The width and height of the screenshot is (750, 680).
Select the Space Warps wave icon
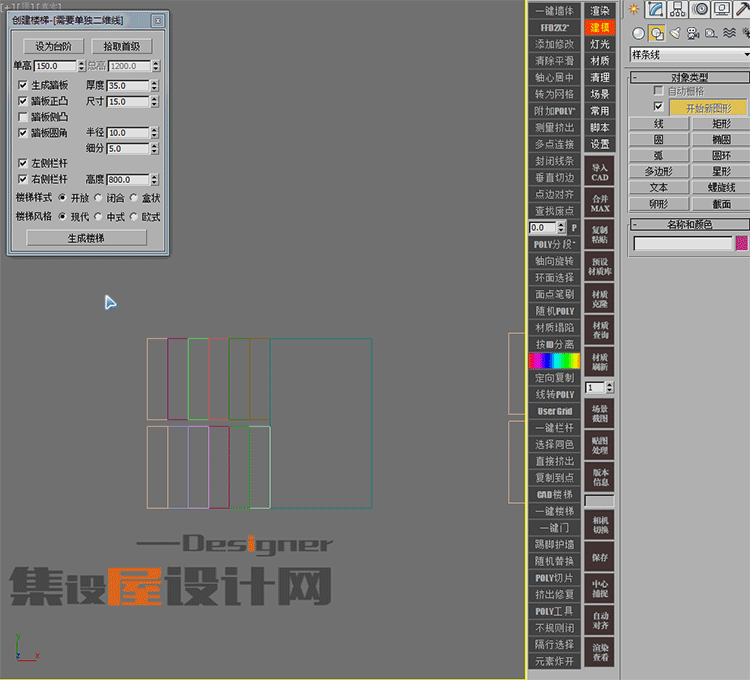[x=729, y=33]
